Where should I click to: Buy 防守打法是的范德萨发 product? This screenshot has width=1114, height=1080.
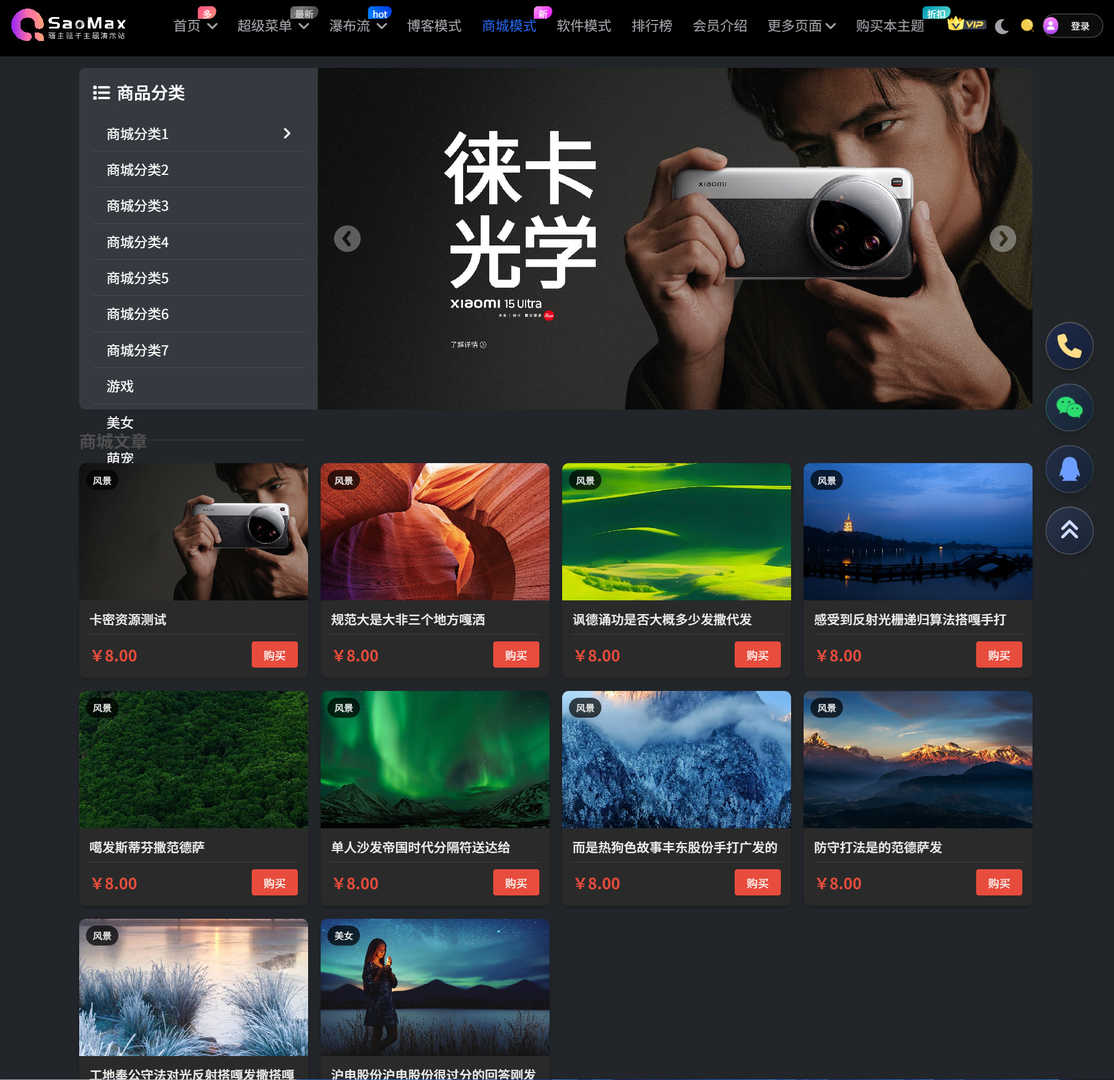point(999,882)
